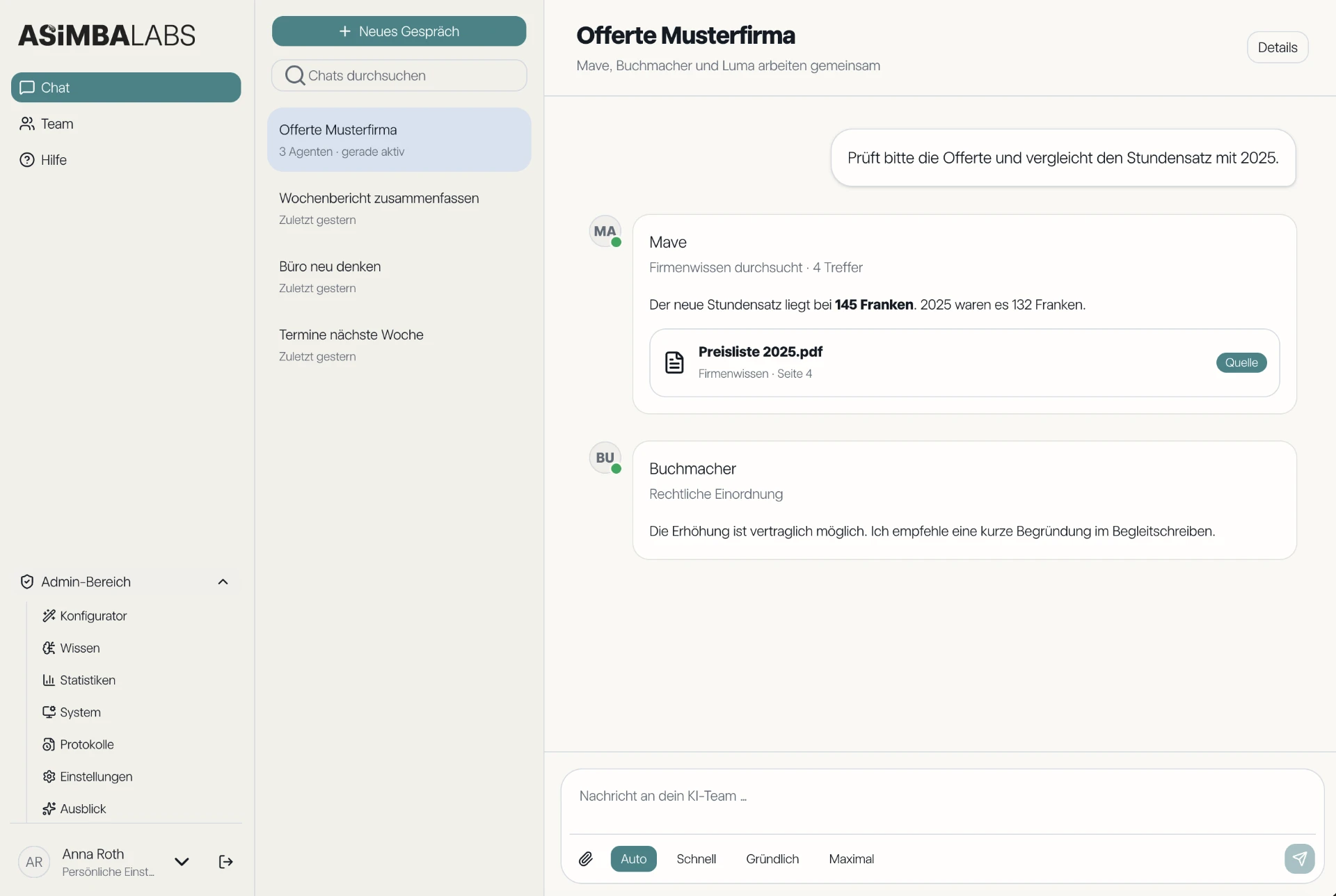Open the Büro neu denken conversation
The image size is (1336, 896).
point(399,276)
